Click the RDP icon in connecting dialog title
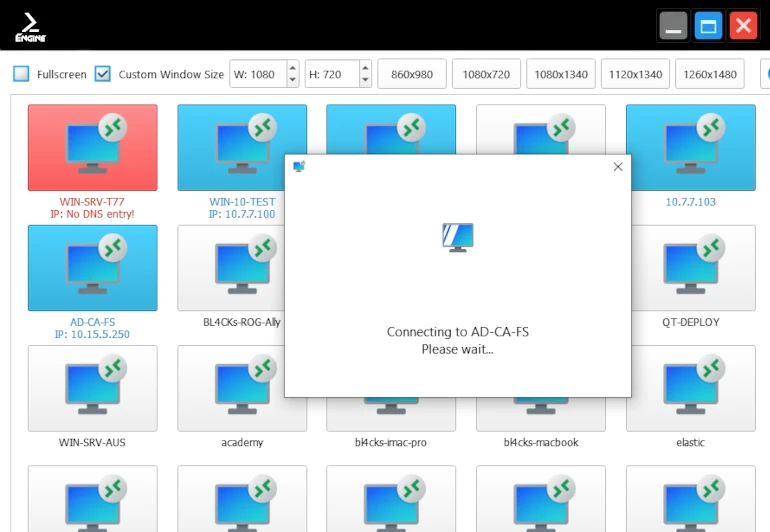770x532 pixels. coord(299,167)
